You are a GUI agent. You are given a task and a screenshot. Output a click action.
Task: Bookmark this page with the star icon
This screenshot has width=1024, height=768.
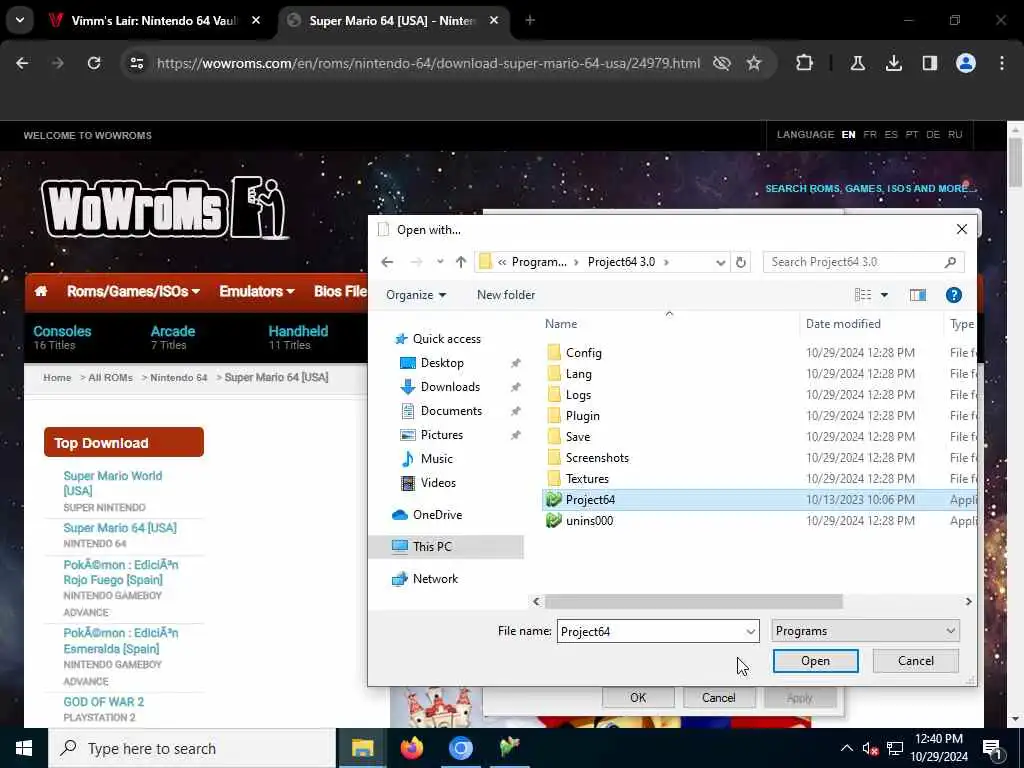754,63
